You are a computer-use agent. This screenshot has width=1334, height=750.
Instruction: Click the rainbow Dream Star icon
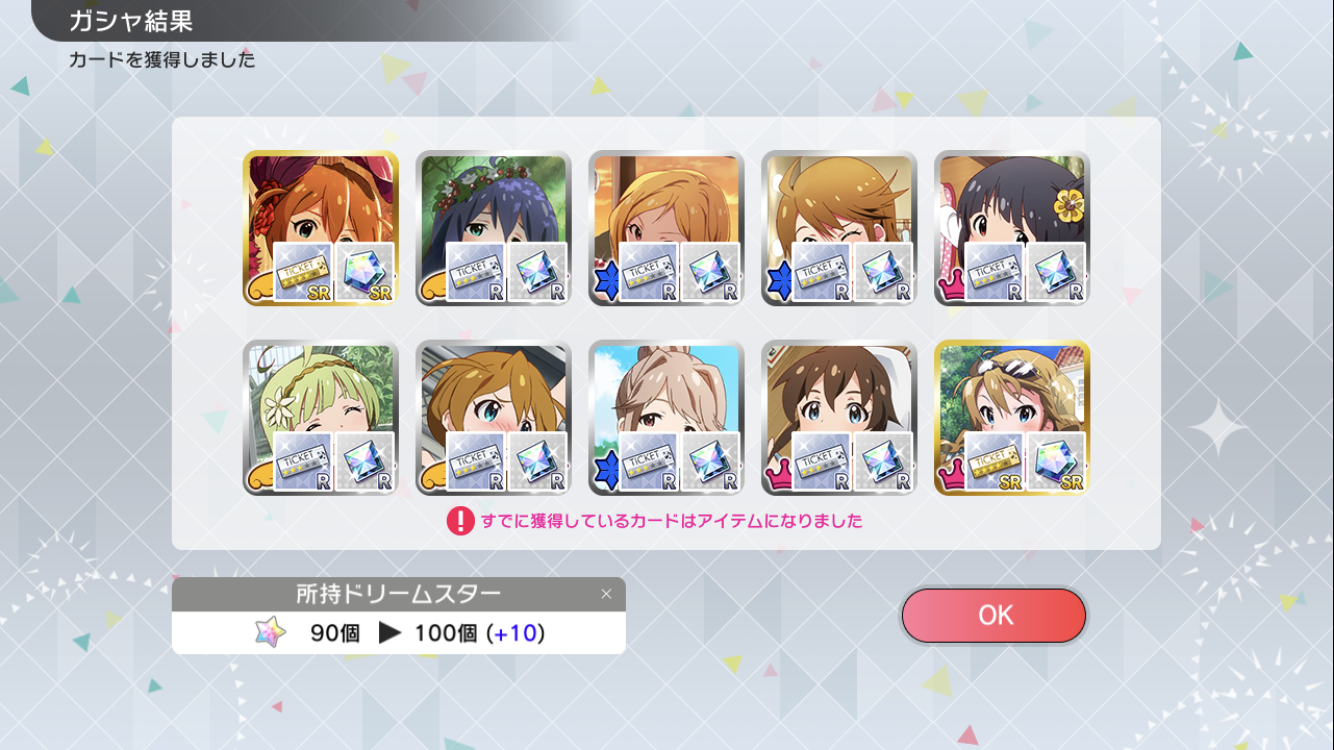(270, 632)
